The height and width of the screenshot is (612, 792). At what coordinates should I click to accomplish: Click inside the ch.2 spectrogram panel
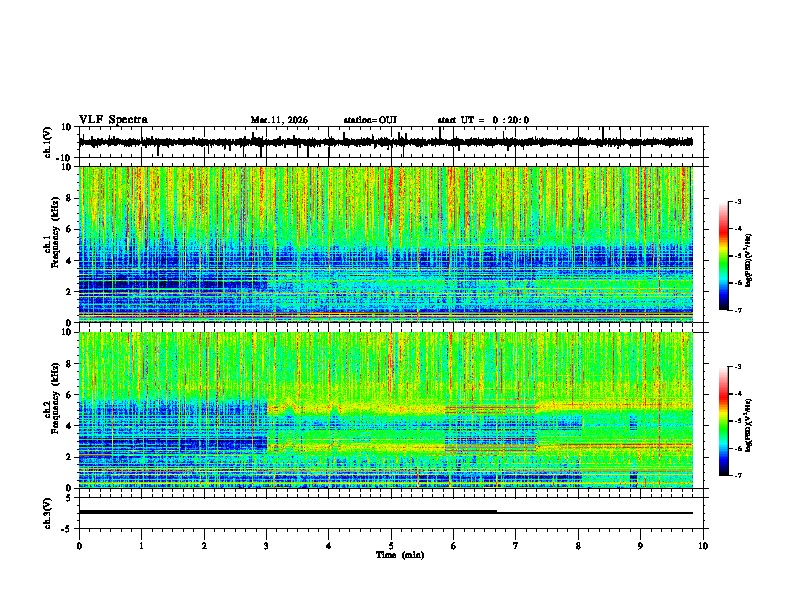click(386, 410)
